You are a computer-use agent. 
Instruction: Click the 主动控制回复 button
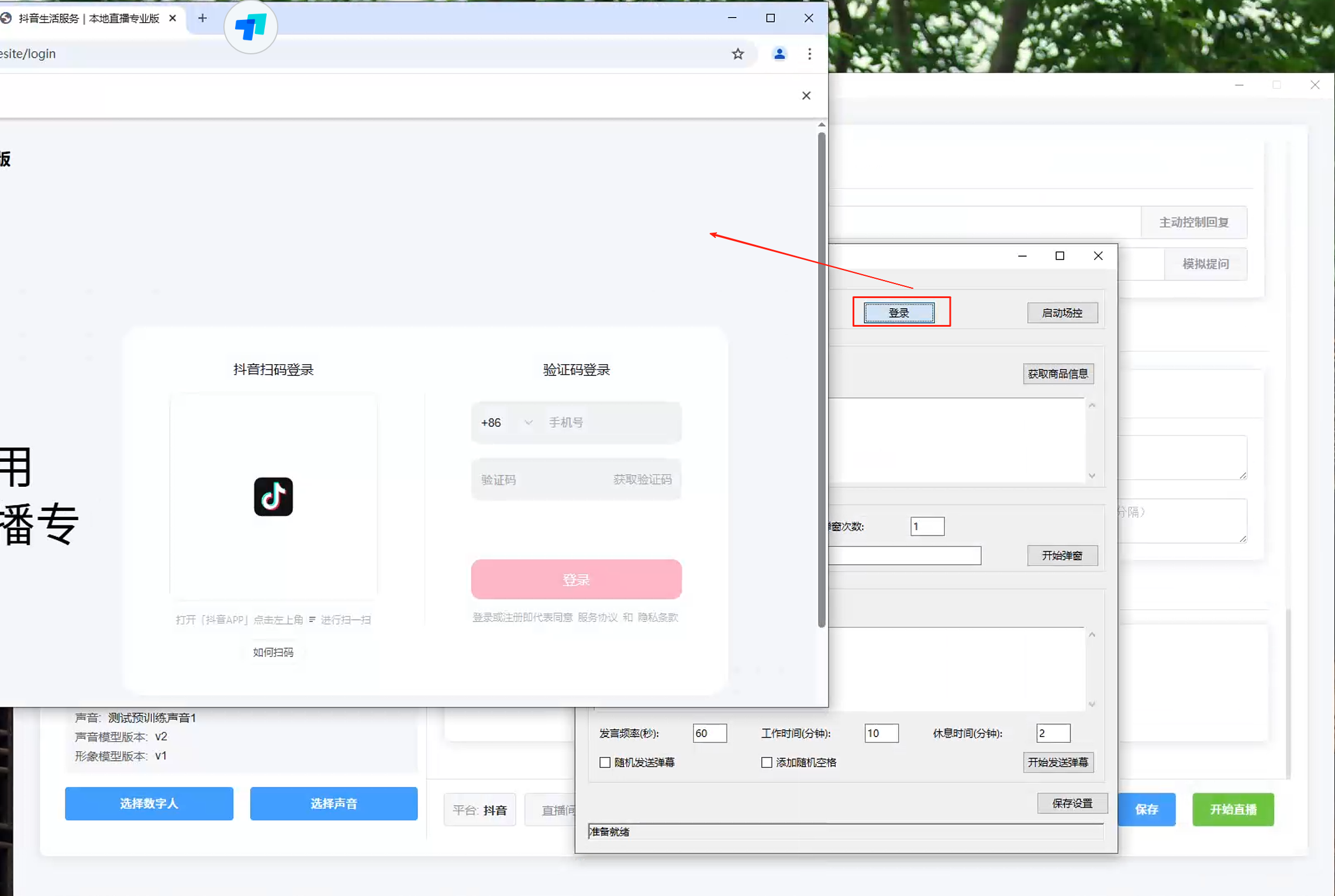1193,223
